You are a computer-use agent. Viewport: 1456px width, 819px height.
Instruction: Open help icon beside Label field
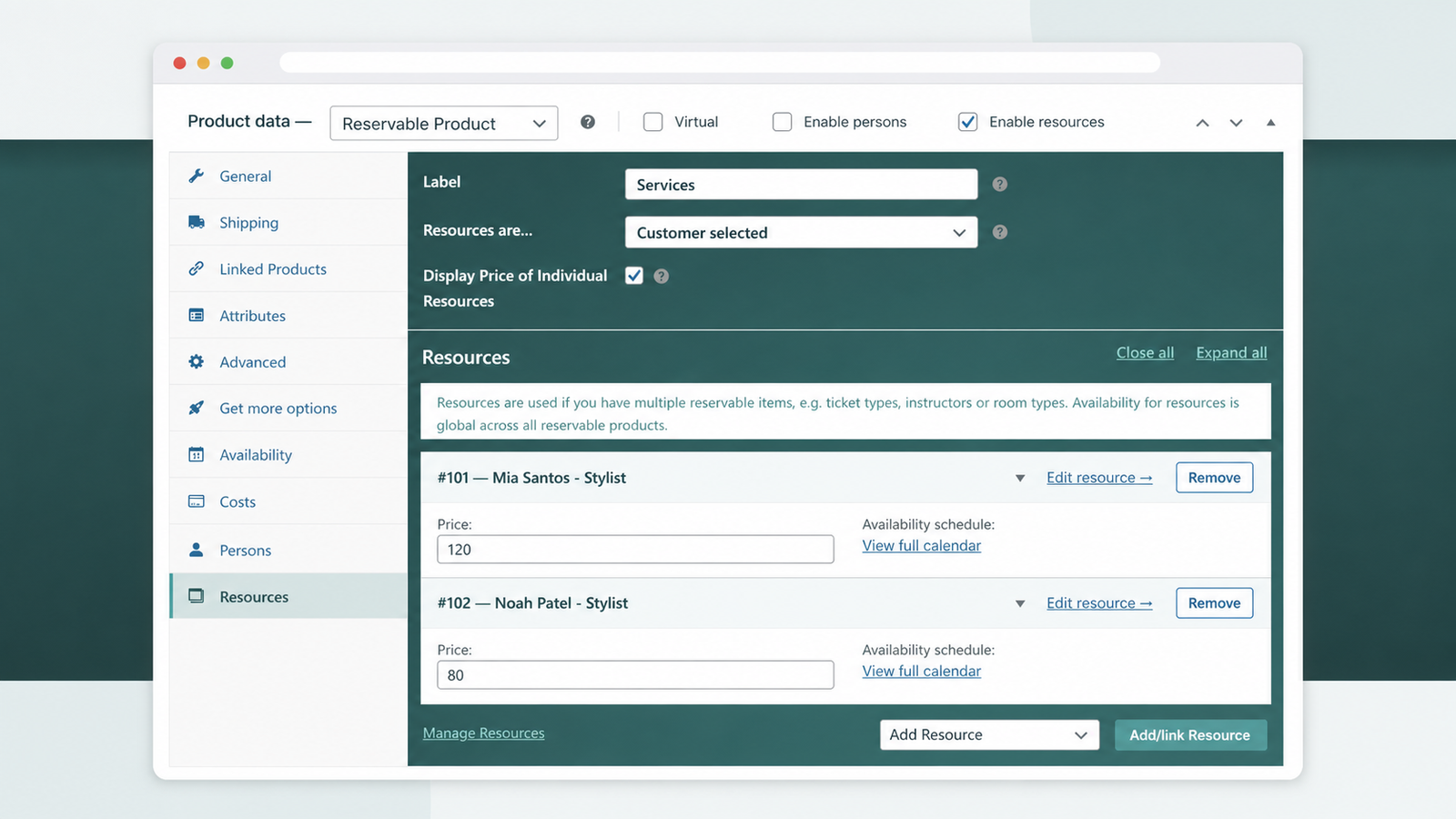(999, 184)
